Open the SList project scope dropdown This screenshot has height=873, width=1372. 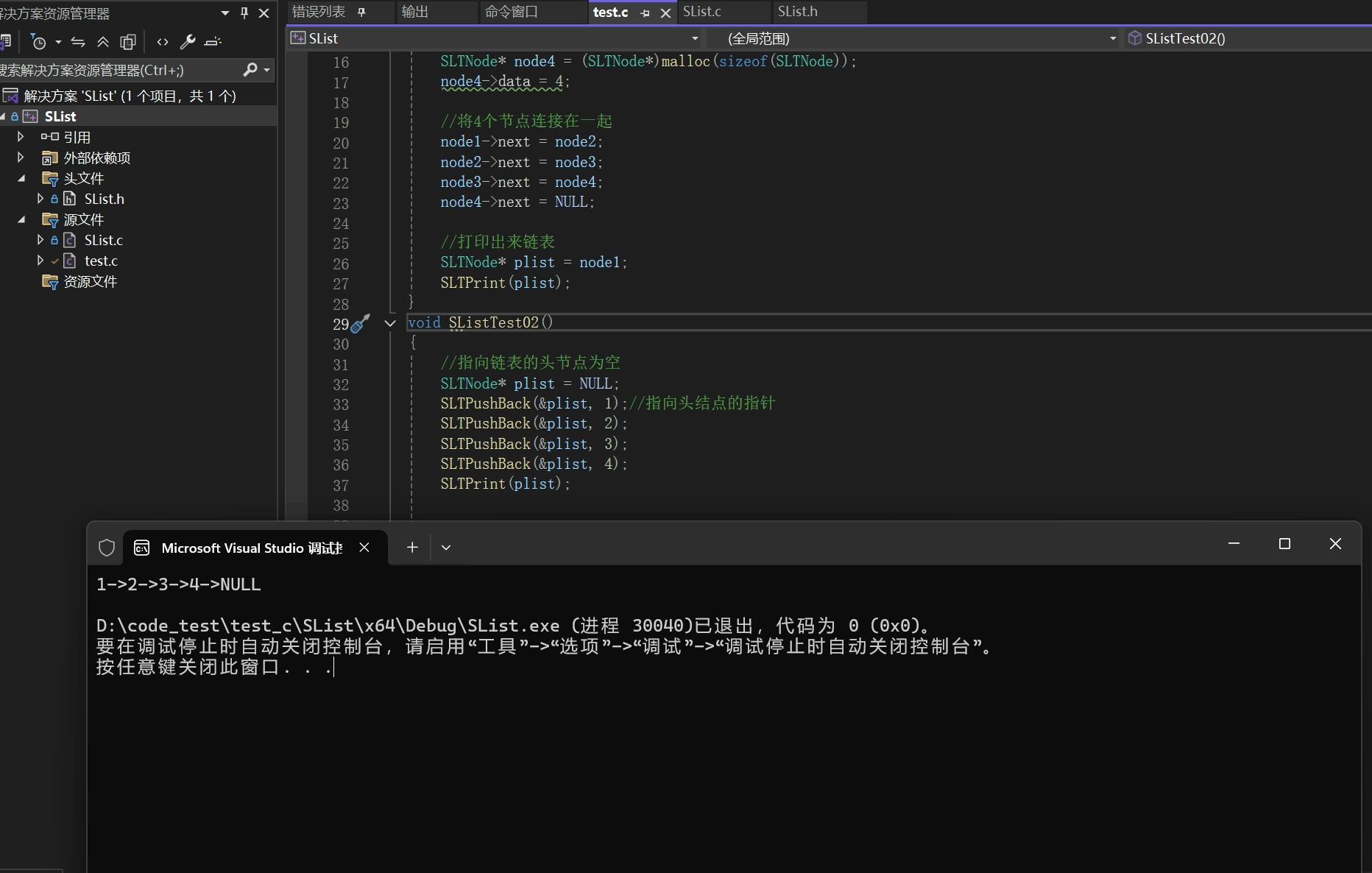(694, 38)
